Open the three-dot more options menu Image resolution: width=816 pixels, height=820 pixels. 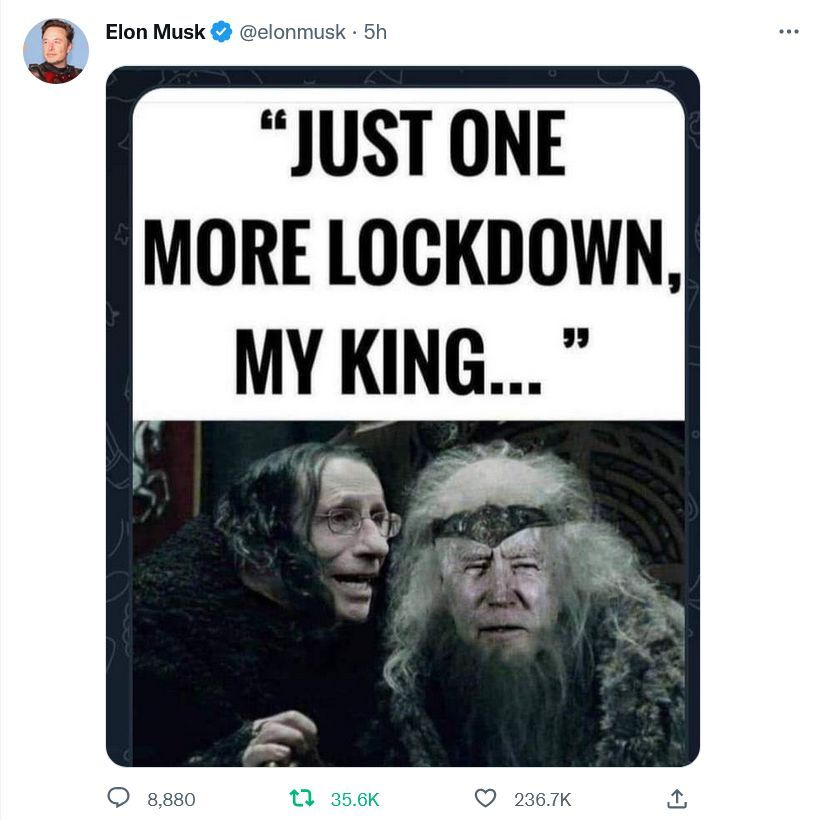point(789,32)
